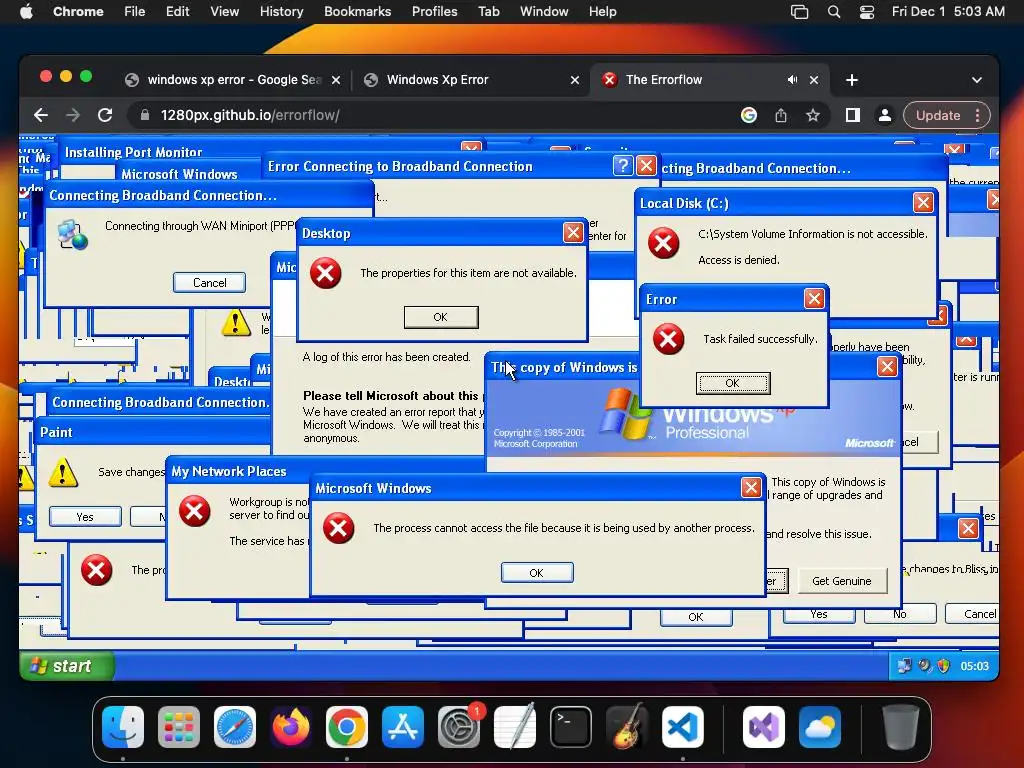Viewport: 1024px width, 768px height.
Task: Click the Spotlight search icon in the menu bar
Action: point(834,12)
